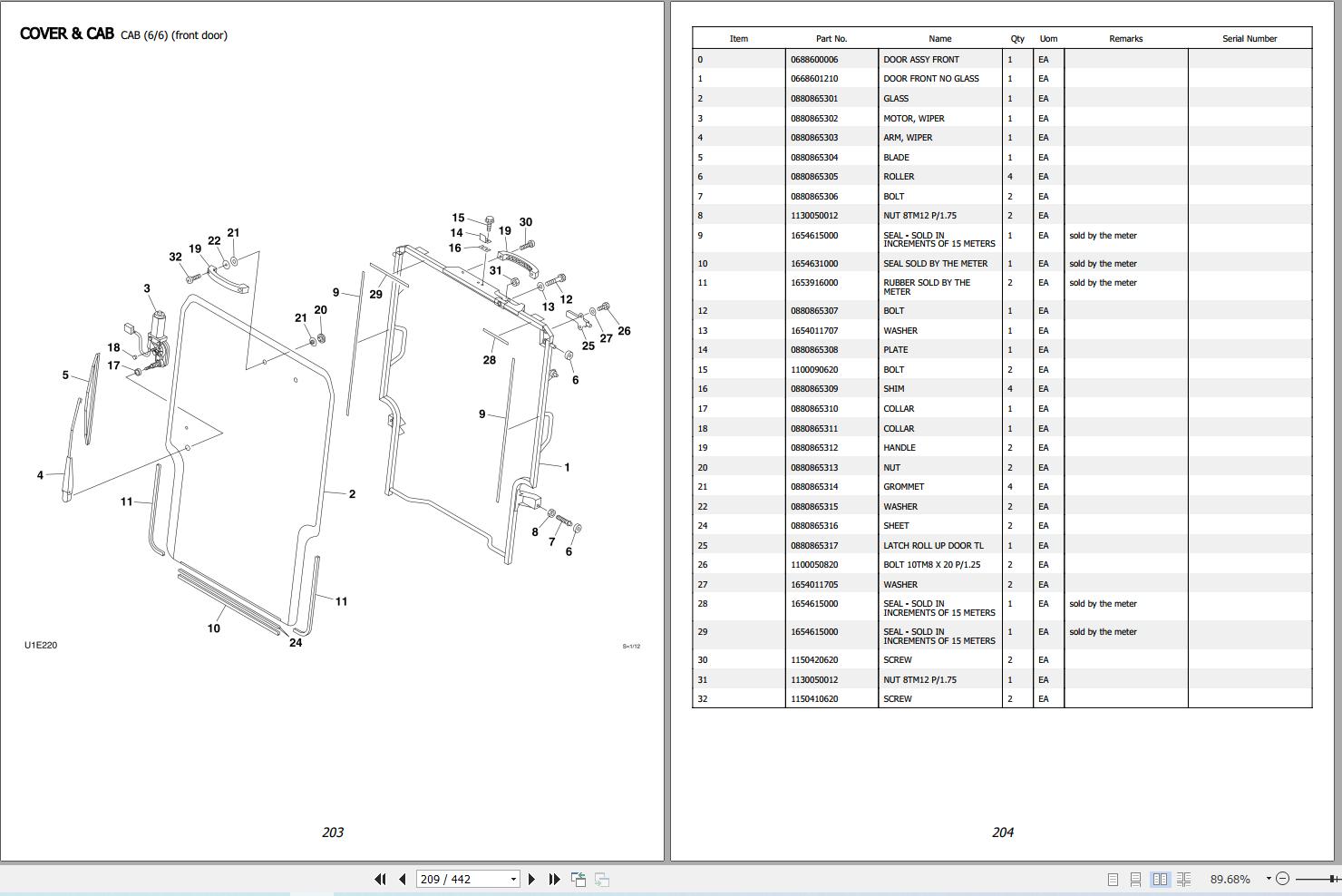Click DOOR ASSY FRONT in the table
Screen dimensions: 1342x896
point(921,60)
